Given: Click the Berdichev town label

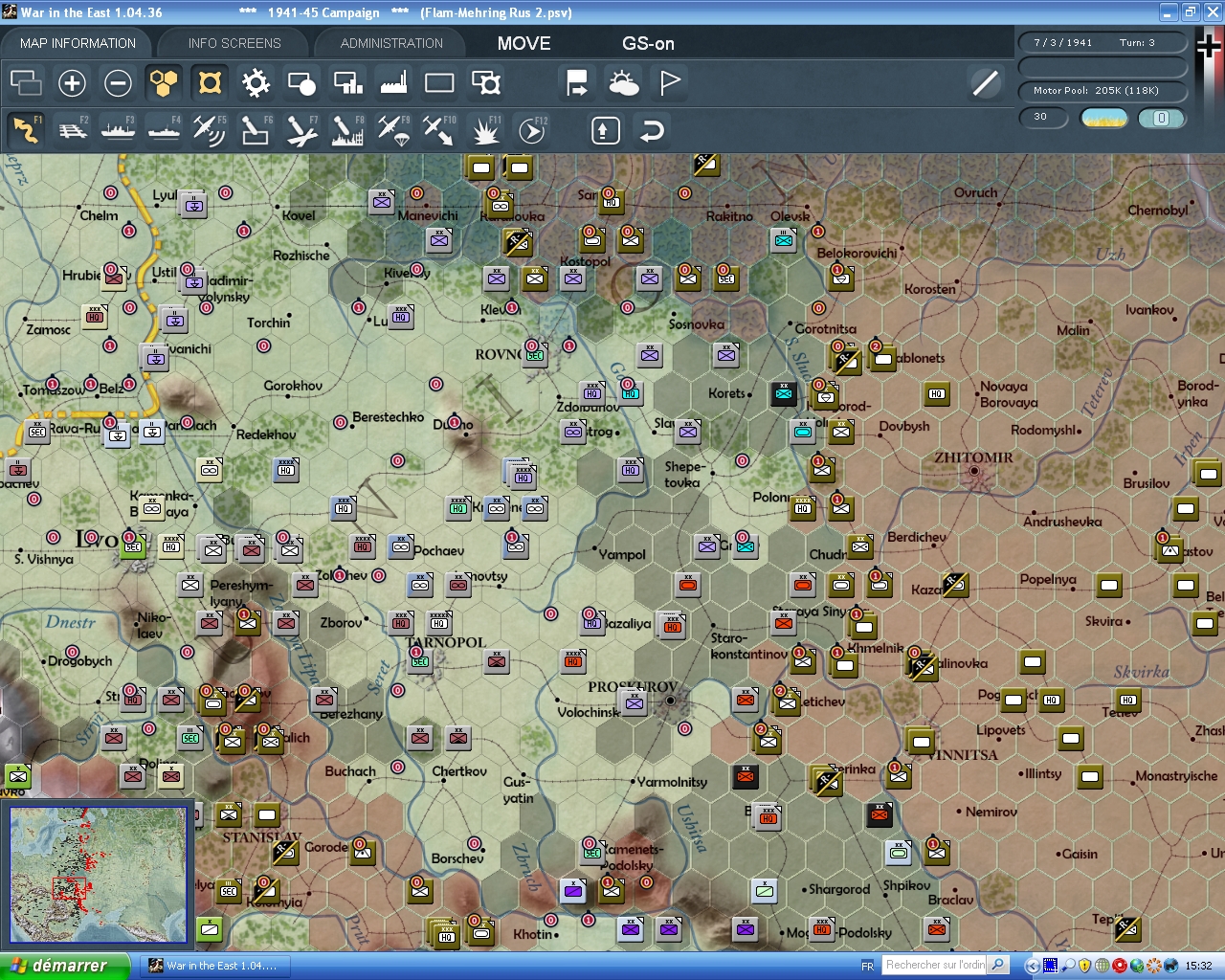Looking at the screenshot, I should tap(917, 537).
